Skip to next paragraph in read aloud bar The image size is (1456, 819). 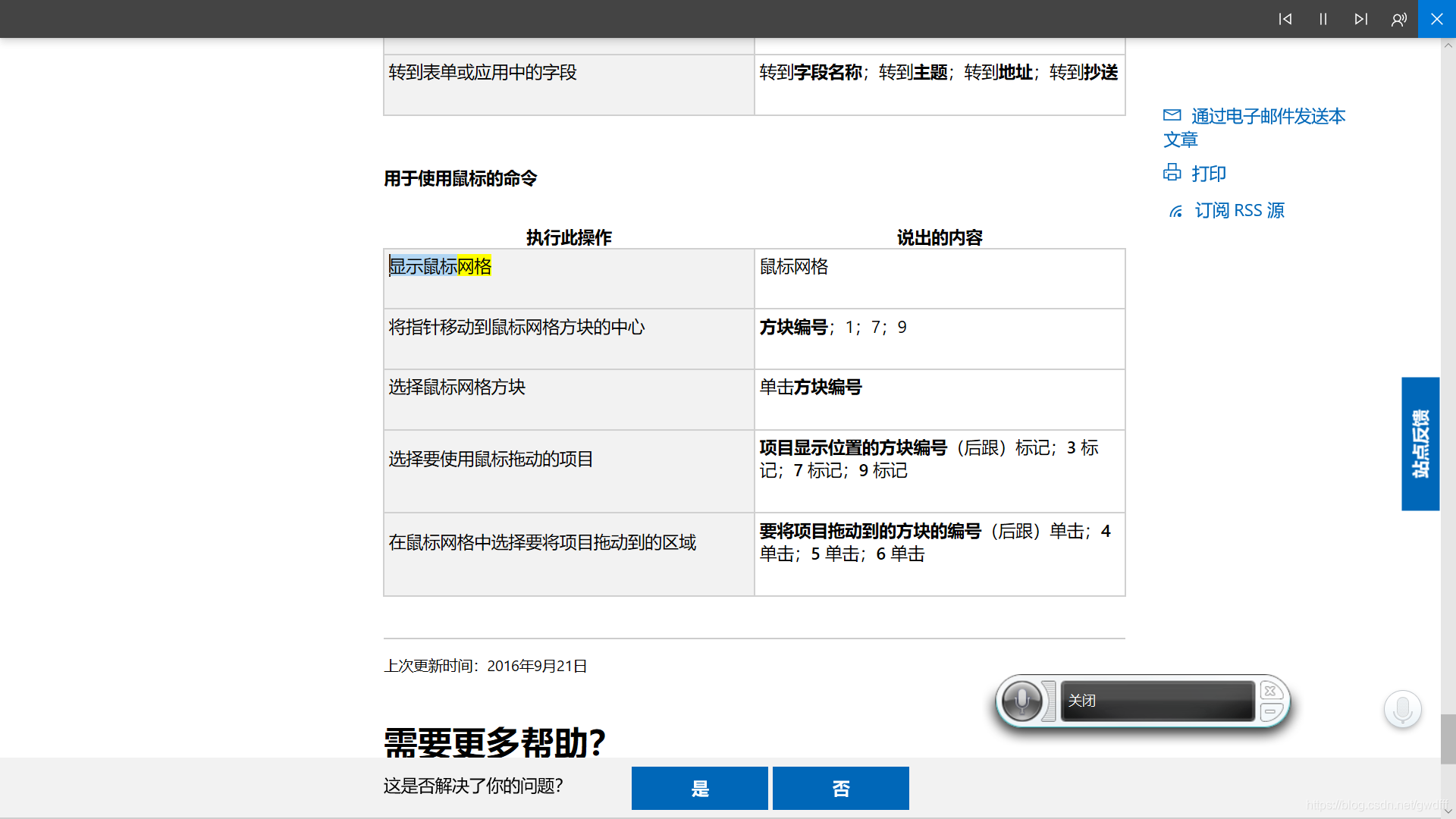click(x=1360, y=19)
